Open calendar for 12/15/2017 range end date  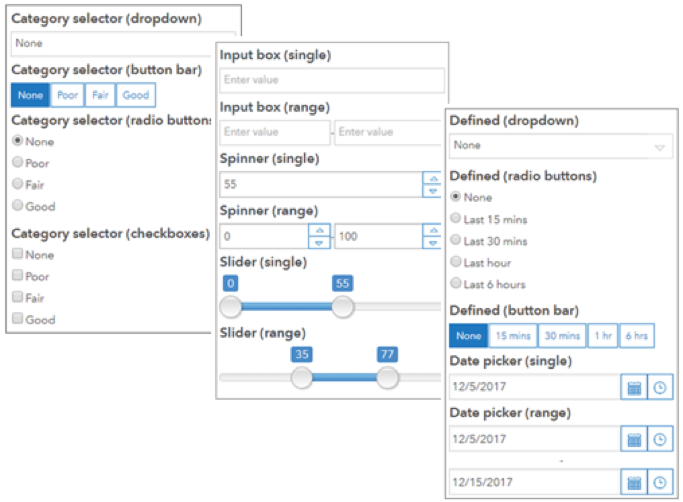(634, 482)
